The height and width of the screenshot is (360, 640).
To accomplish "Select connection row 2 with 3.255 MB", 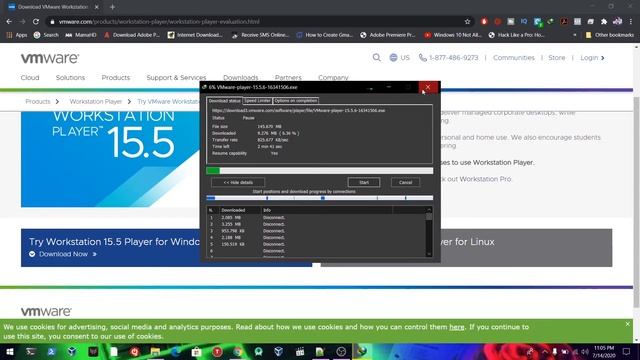I will point(317,224).
